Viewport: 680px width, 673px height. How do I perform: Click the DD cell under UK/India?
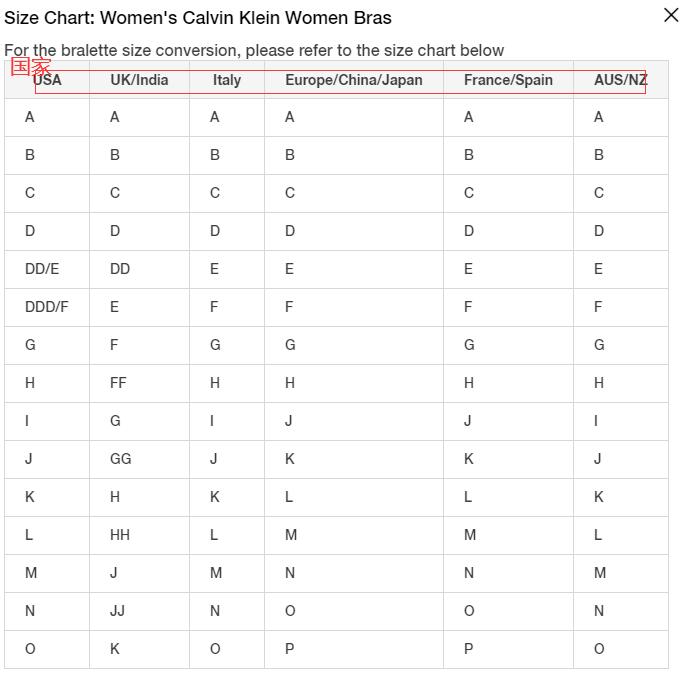[120, 269]
